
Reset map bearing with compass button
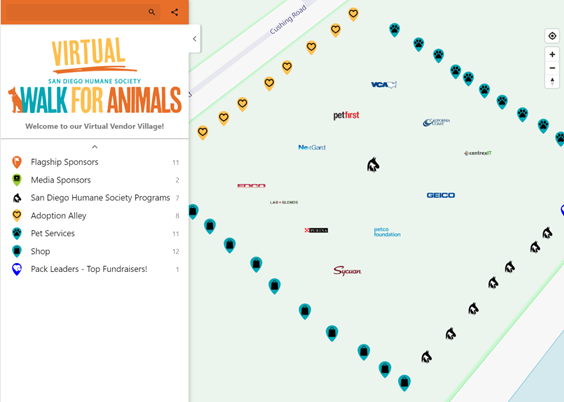[x=552, y=81]
